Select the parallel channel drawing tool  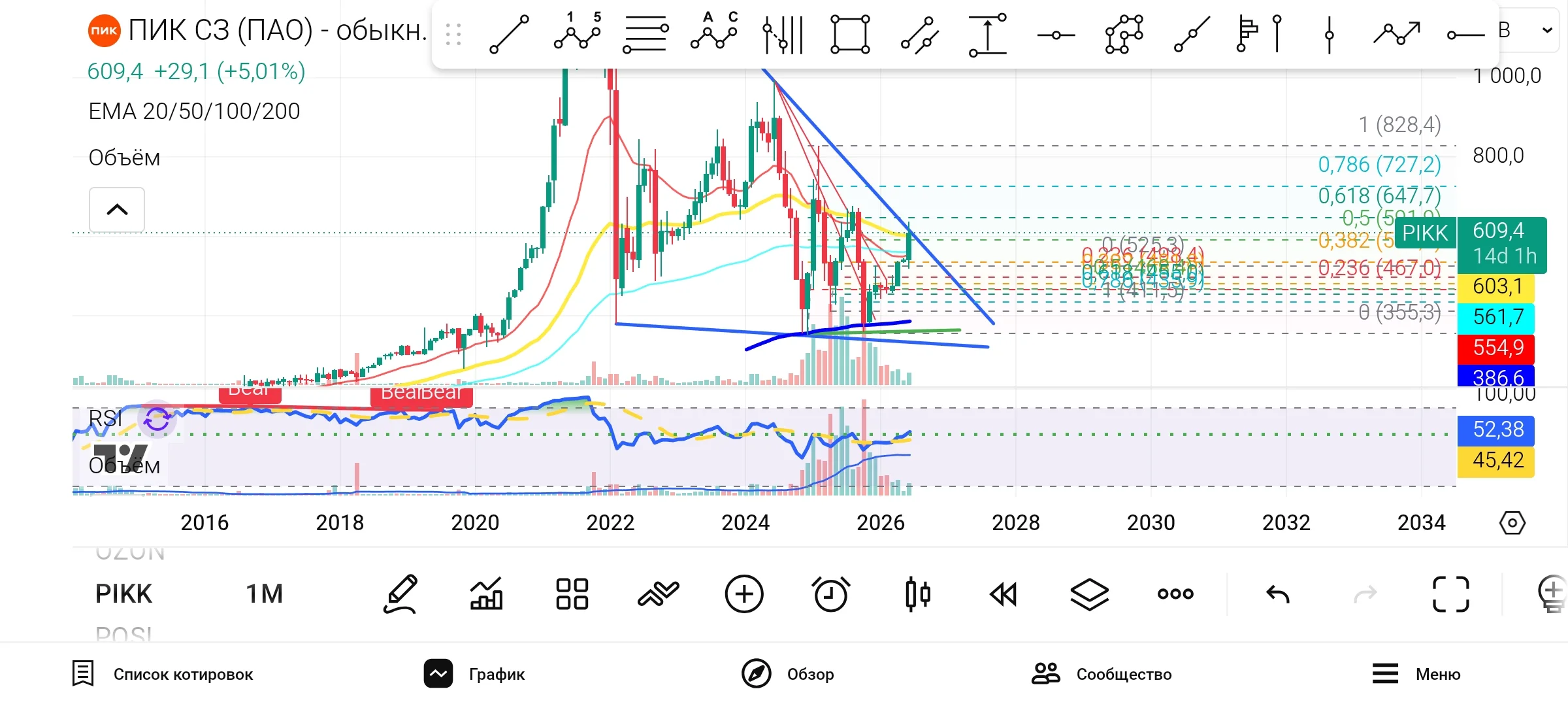[x=919, y=35]
